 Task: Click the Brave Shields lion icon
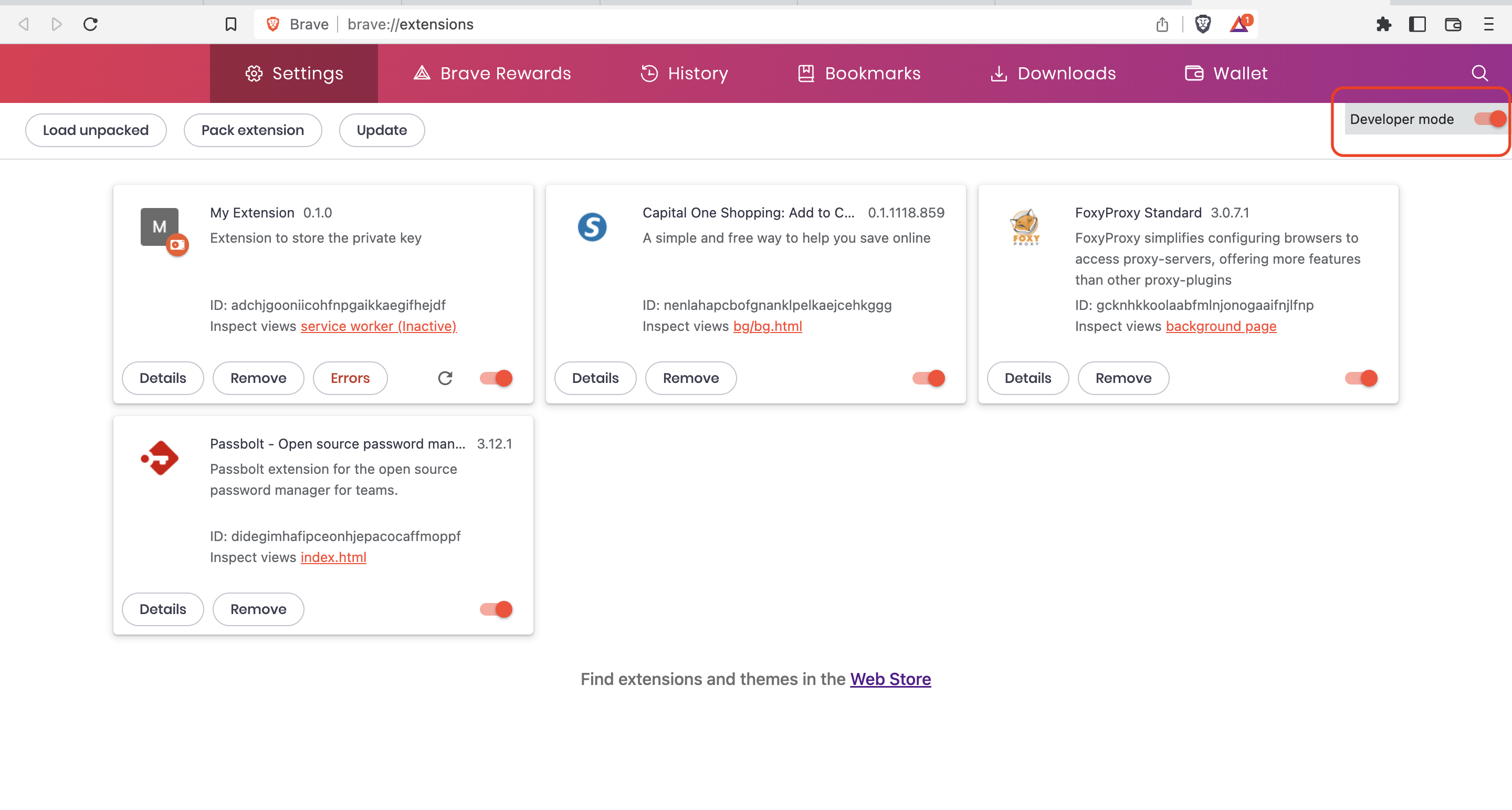[x=1203, y=24]
